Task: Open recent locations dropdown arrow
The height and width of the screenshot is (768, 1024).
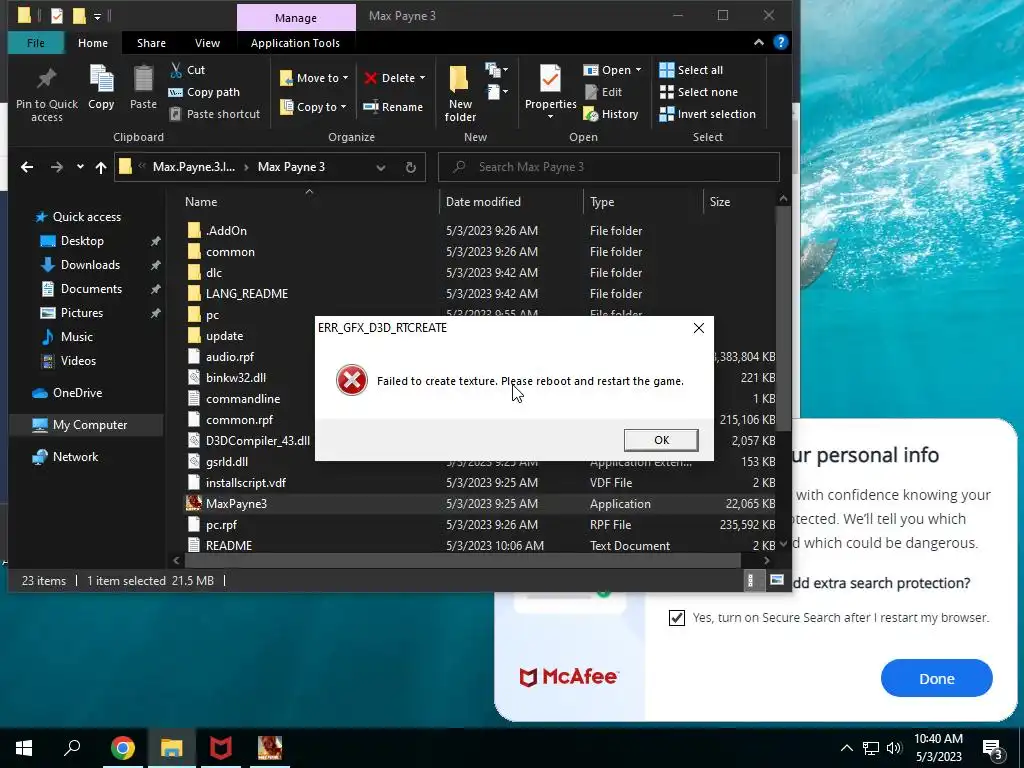Action: click(80, 167)
